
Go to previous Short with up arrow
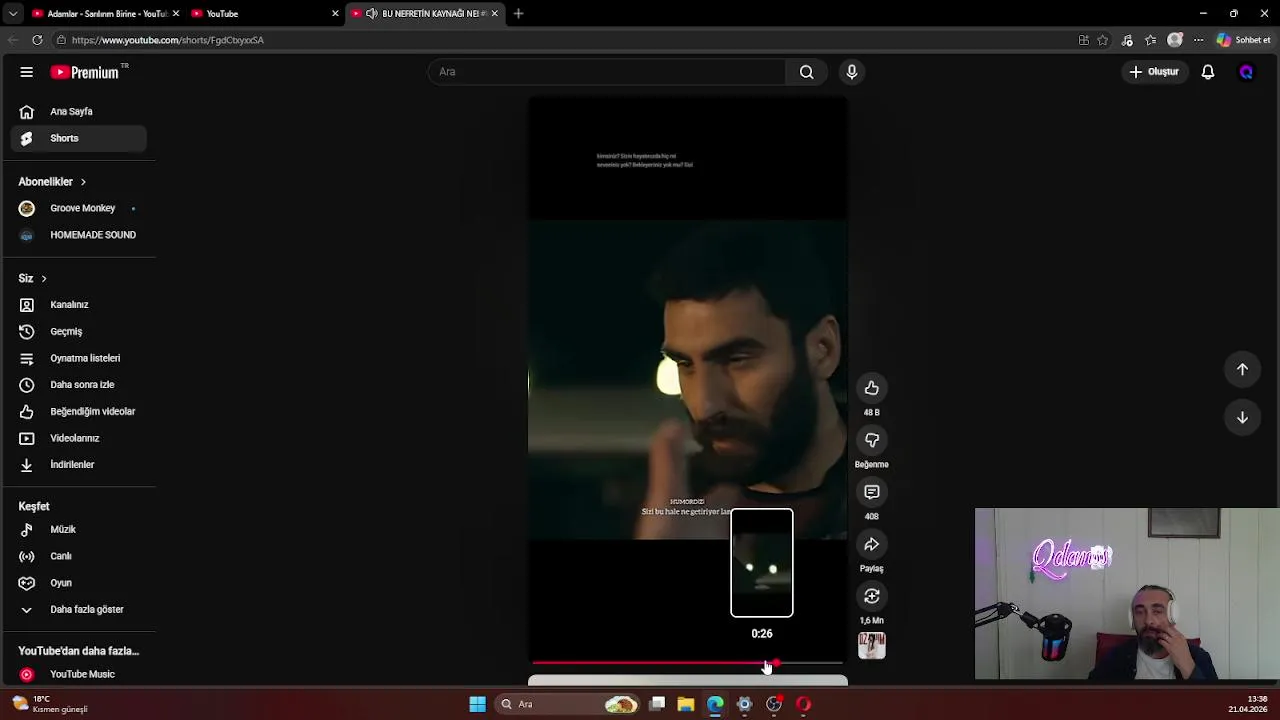click(1242, 369)
